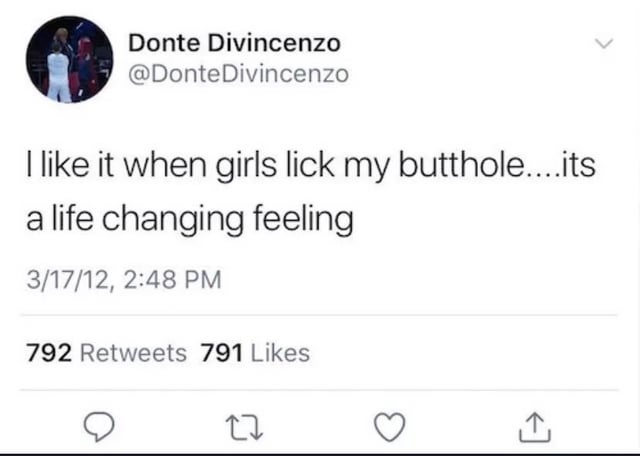Click the divider line above Retweets count
The image size is (640, 456).
point(320,316)
